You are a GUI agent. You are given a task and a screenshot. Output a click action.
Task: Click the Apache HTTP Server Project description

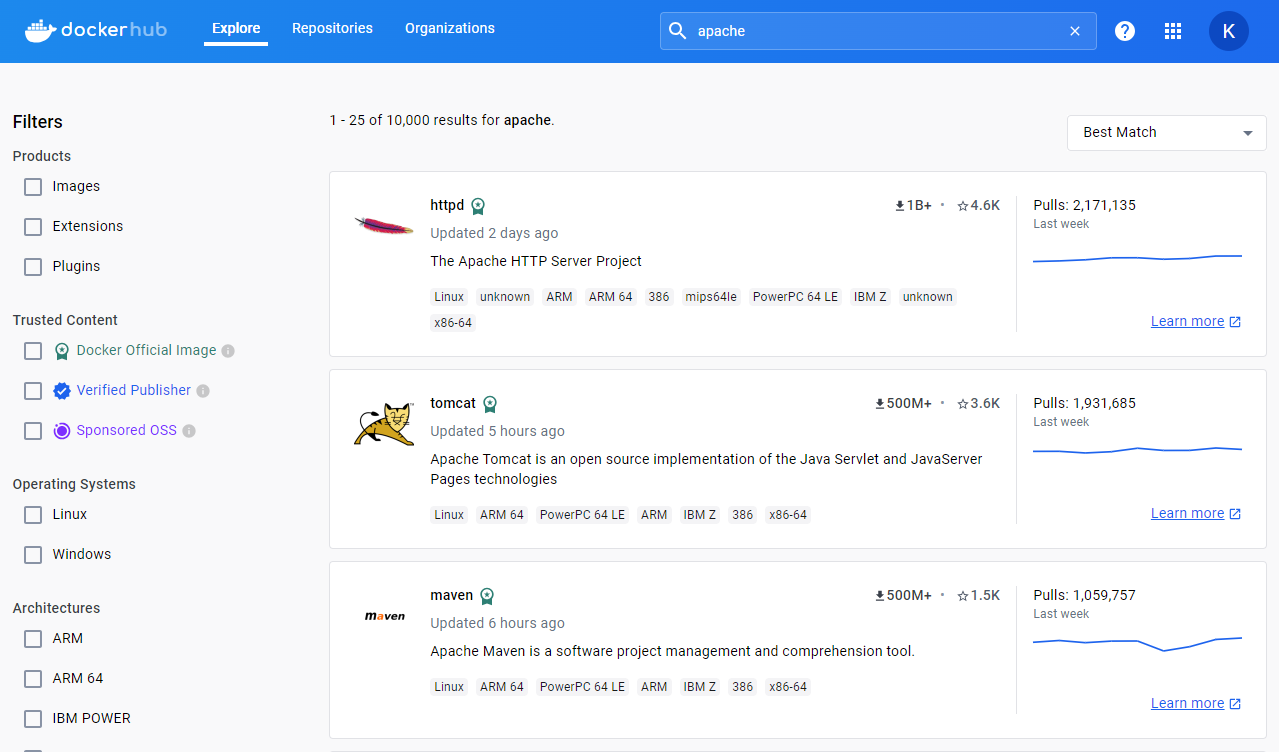536,261
